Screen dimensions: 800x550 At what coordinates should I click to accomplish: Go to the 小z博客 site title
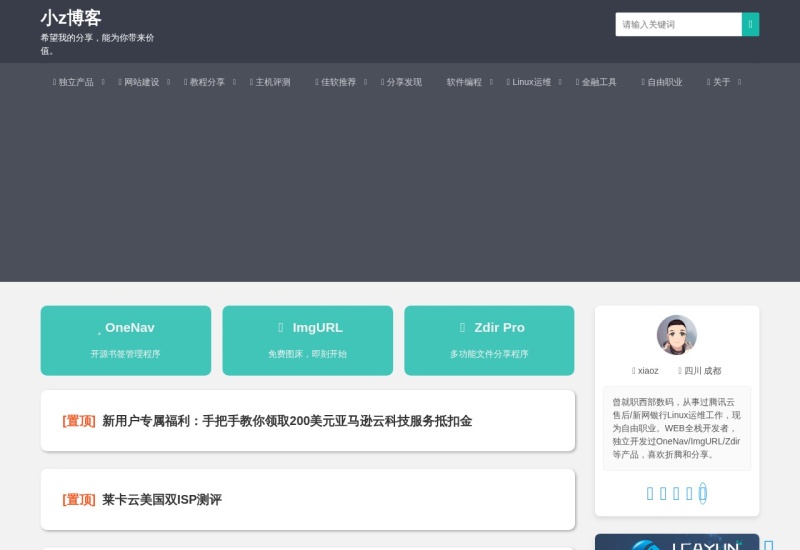point(71,18)
